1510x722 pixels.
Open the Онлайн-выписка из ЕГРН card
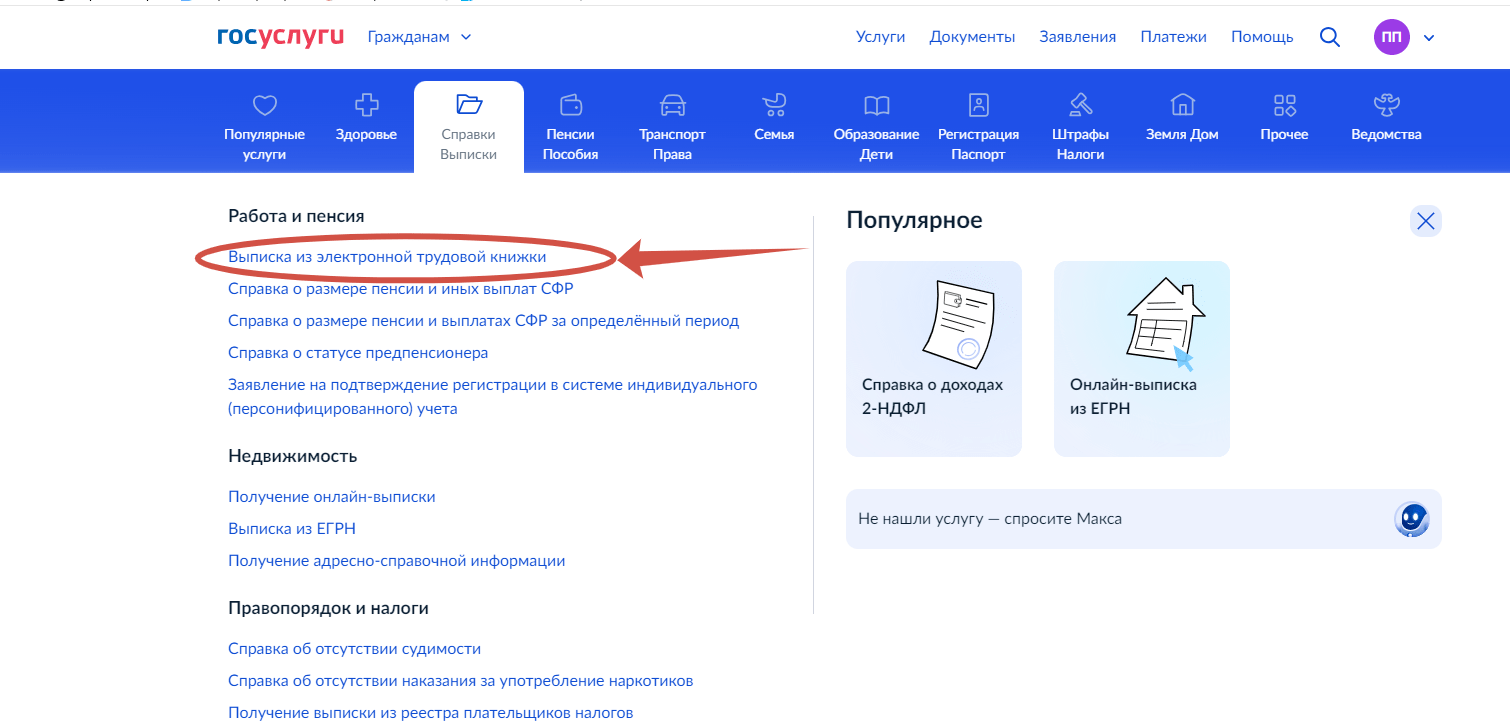click(1142, 359)
